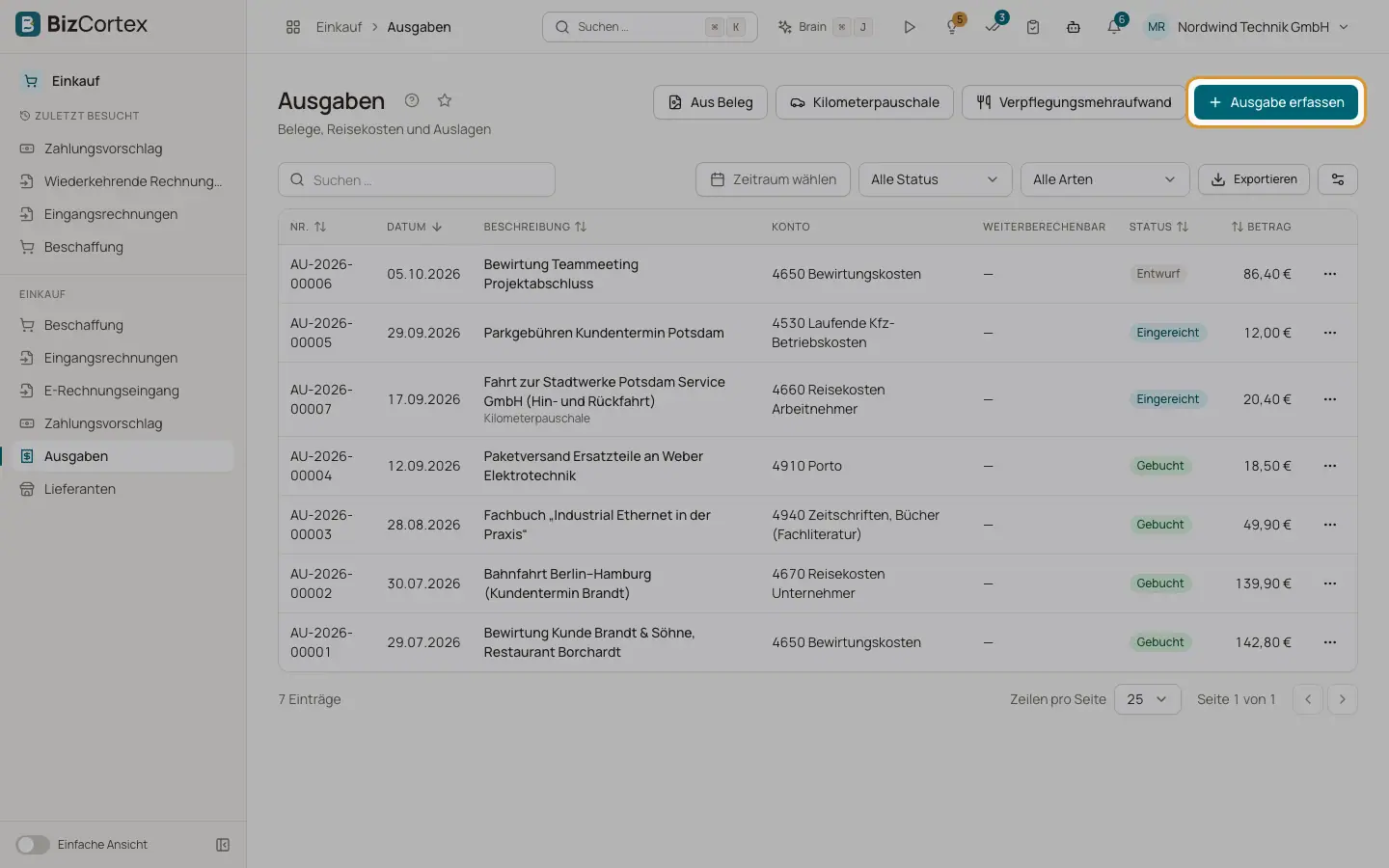Click the Exportieren button
Screen dimensions: 1389x868
point(1254,179)
